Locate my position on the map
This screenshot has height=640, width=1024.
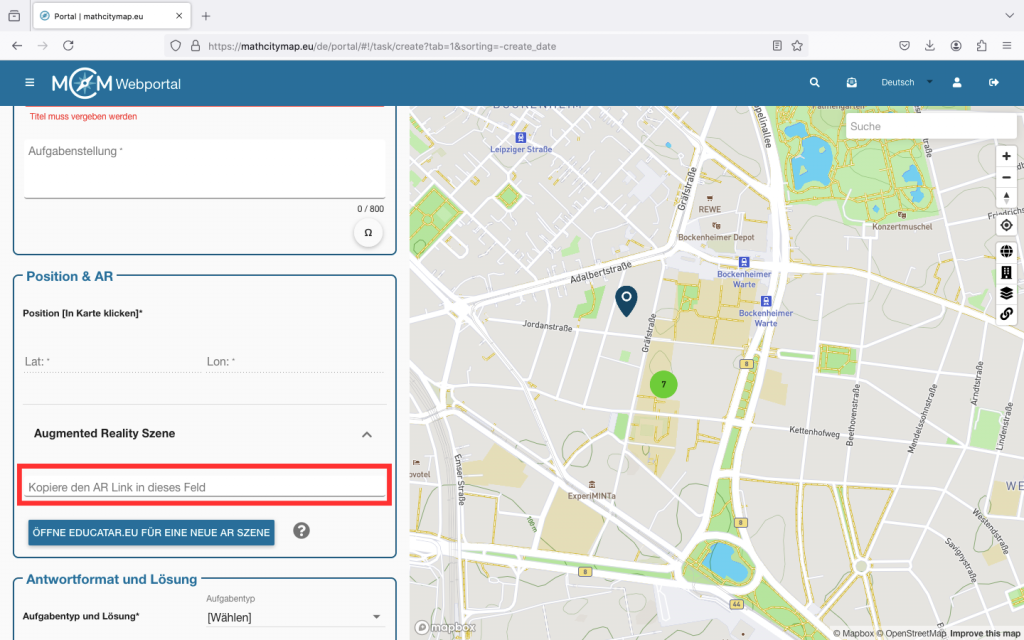[x=1006, y=225]
